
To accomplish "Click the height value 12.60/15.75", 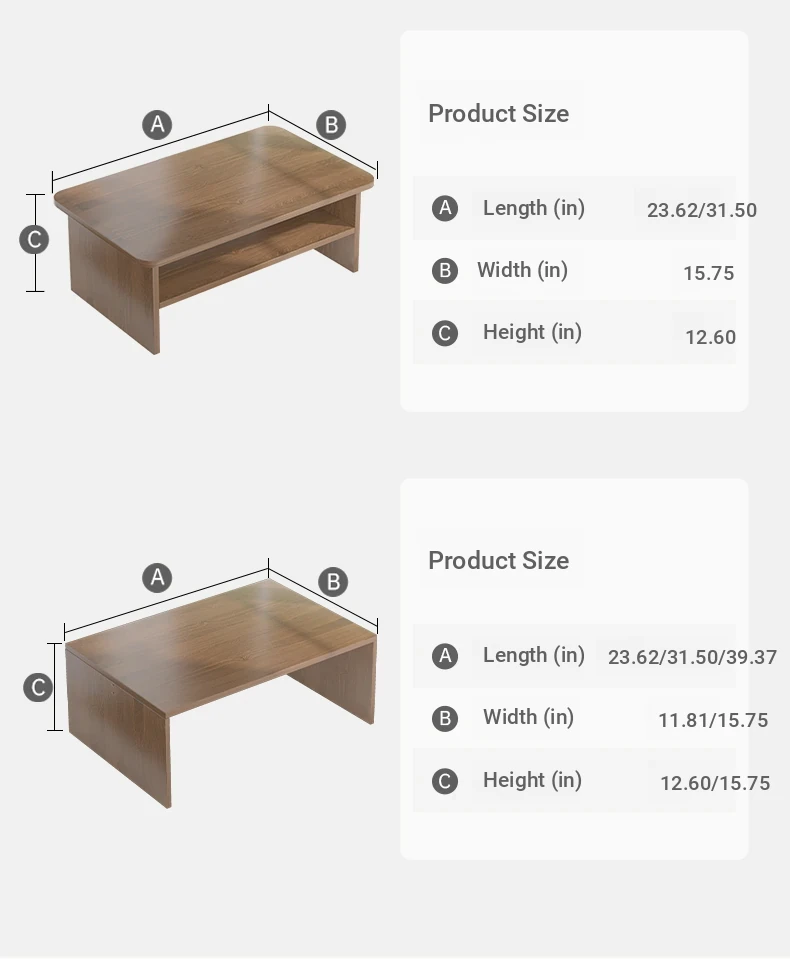I will 715,783.
